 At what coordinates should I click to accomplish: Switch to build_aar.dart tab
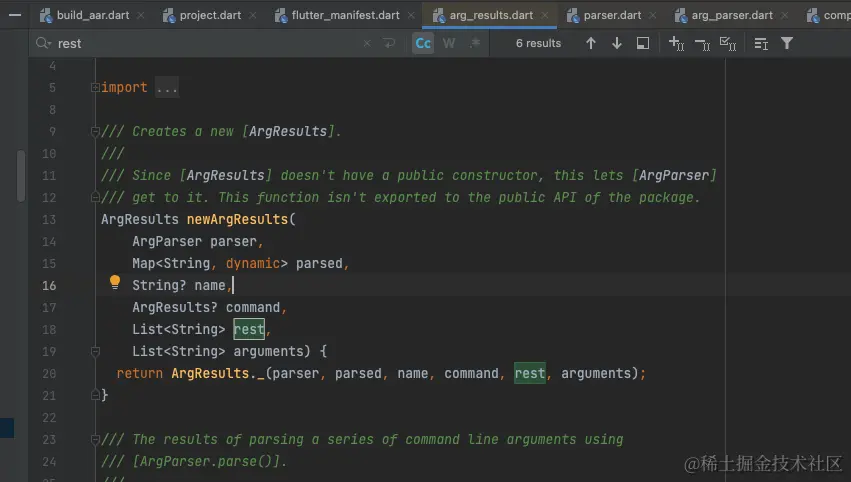coord(93,15)
